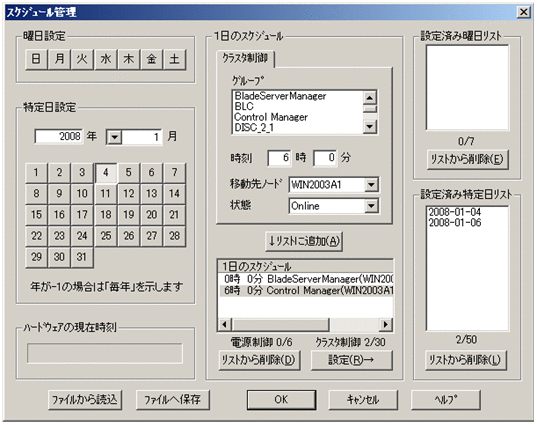Viewport: 537px width, 425px height.
Task: Click the ↓リストに追加(A) button
Action: point(304,241)
